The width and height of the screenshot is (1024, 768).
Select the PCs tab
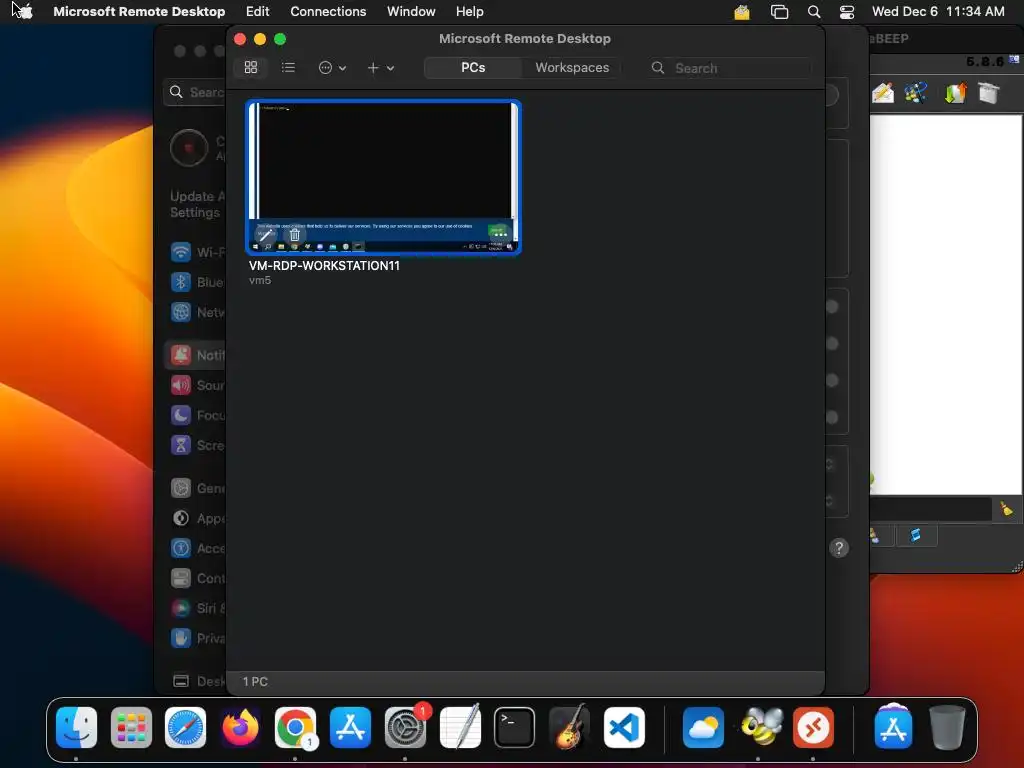coord(473,67)
